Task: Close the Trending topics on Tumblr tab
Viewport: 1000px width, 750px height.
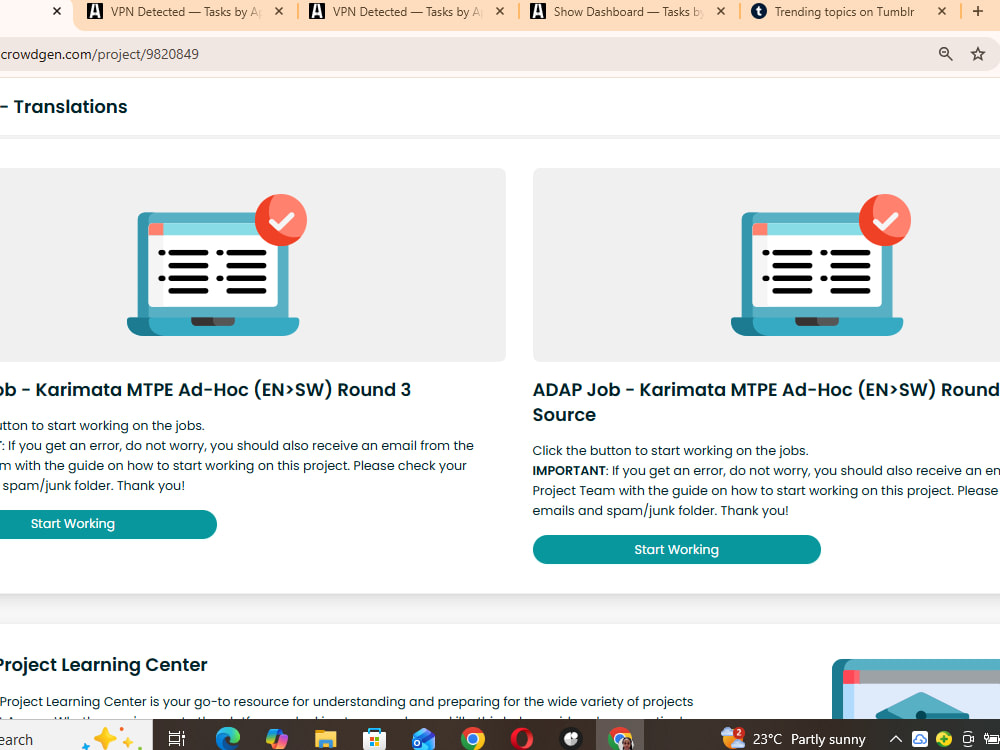Action: pyautogui.click(x=942, y=11)
